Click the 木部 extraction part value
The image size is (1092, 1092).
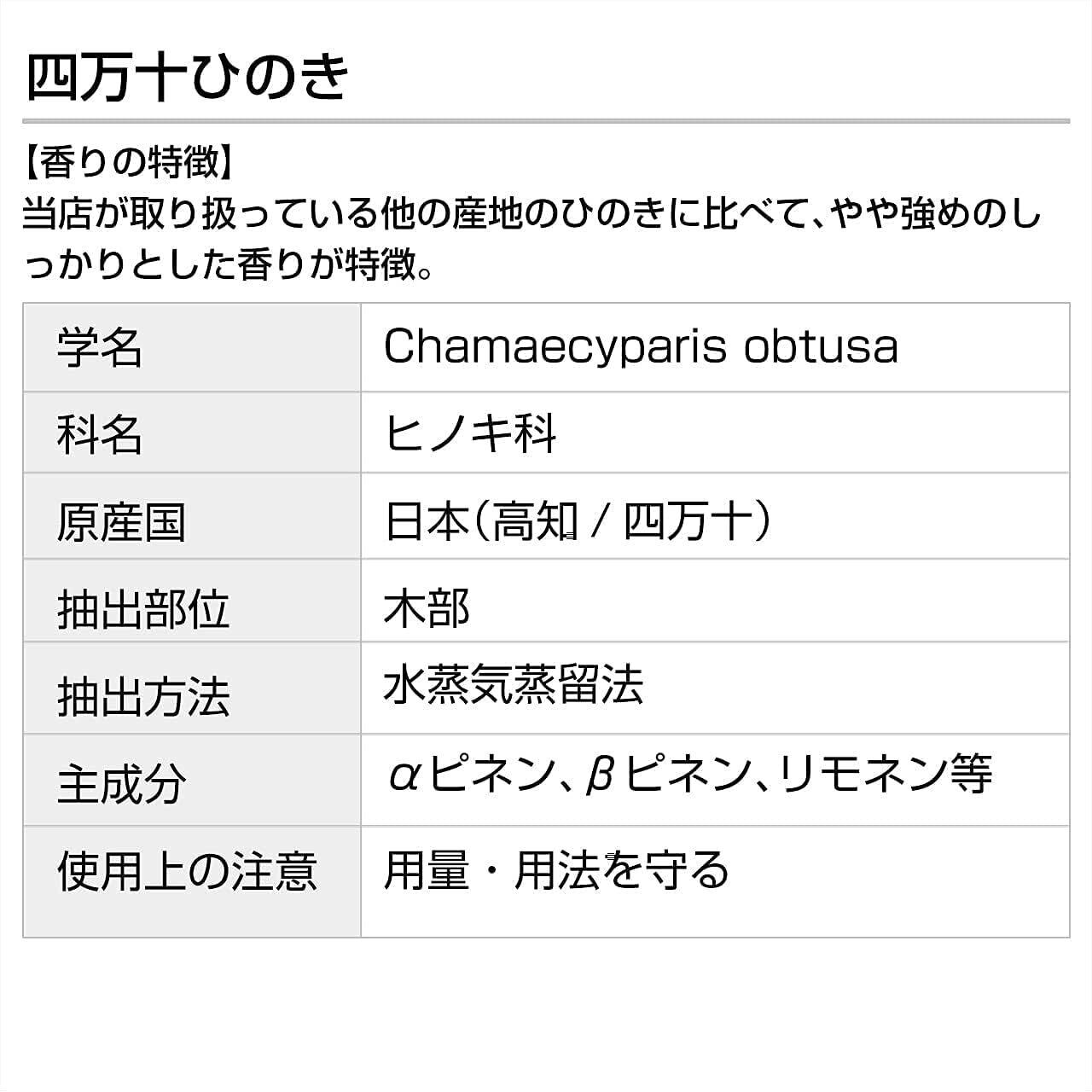click(427, 608)
